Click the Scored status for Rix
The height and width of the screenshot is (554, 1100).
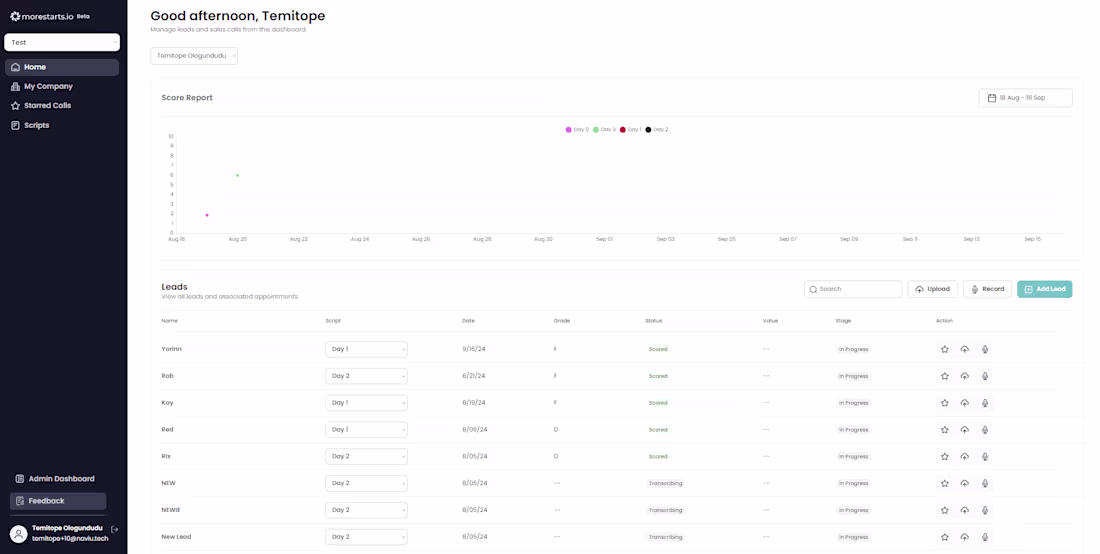(658, 457)
